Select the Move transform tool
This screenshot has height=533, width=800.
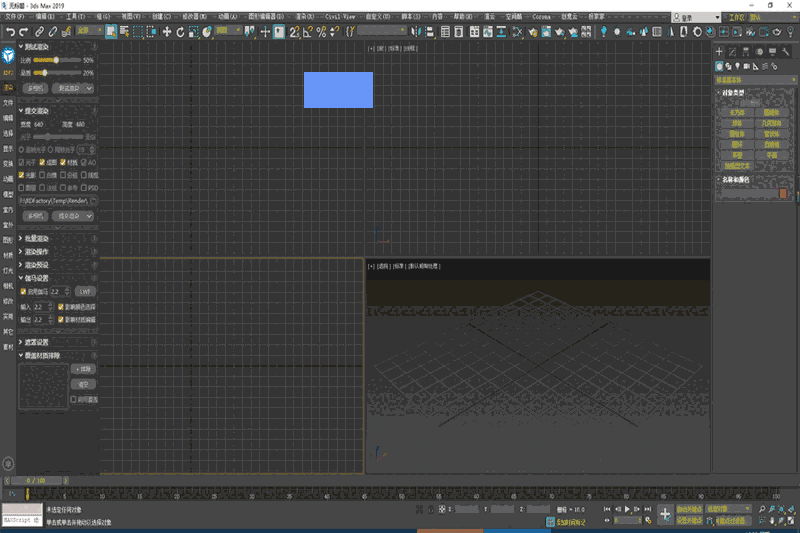166,32
